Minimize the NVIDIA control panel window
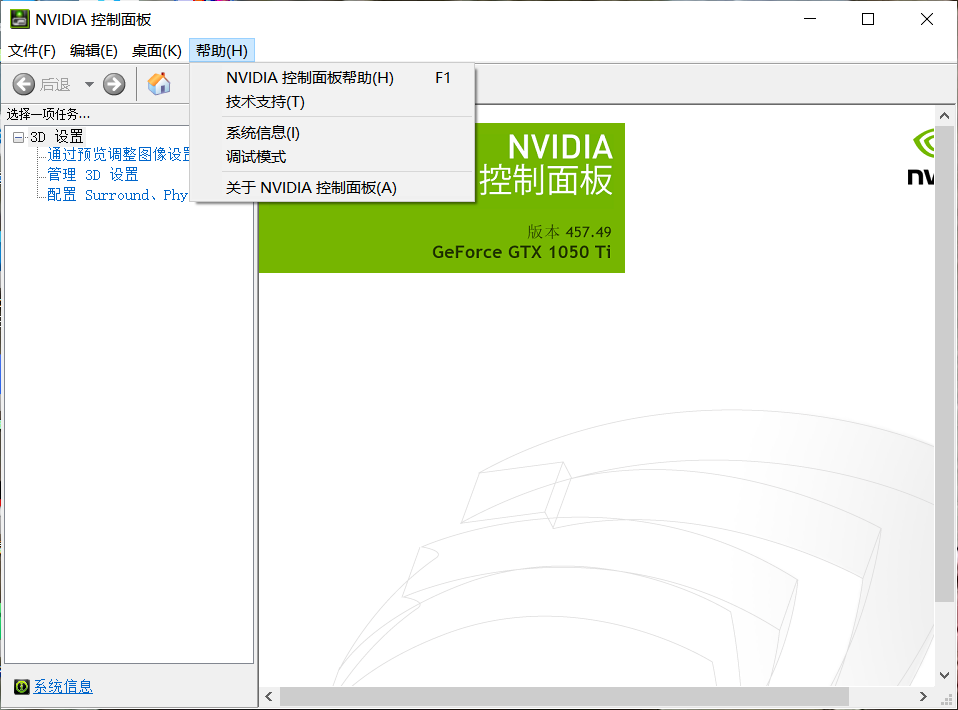This screenshot has width=958, height=710. click(x=810, y=19)
